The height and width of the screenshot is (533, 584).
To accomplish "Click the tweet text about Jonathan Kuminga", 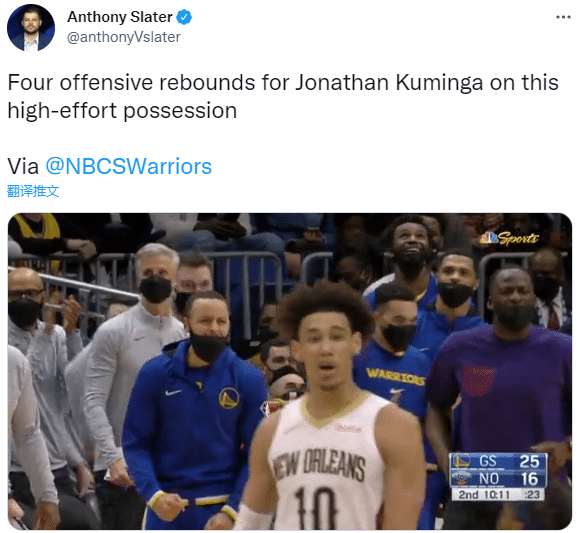I will pos(283,96).
